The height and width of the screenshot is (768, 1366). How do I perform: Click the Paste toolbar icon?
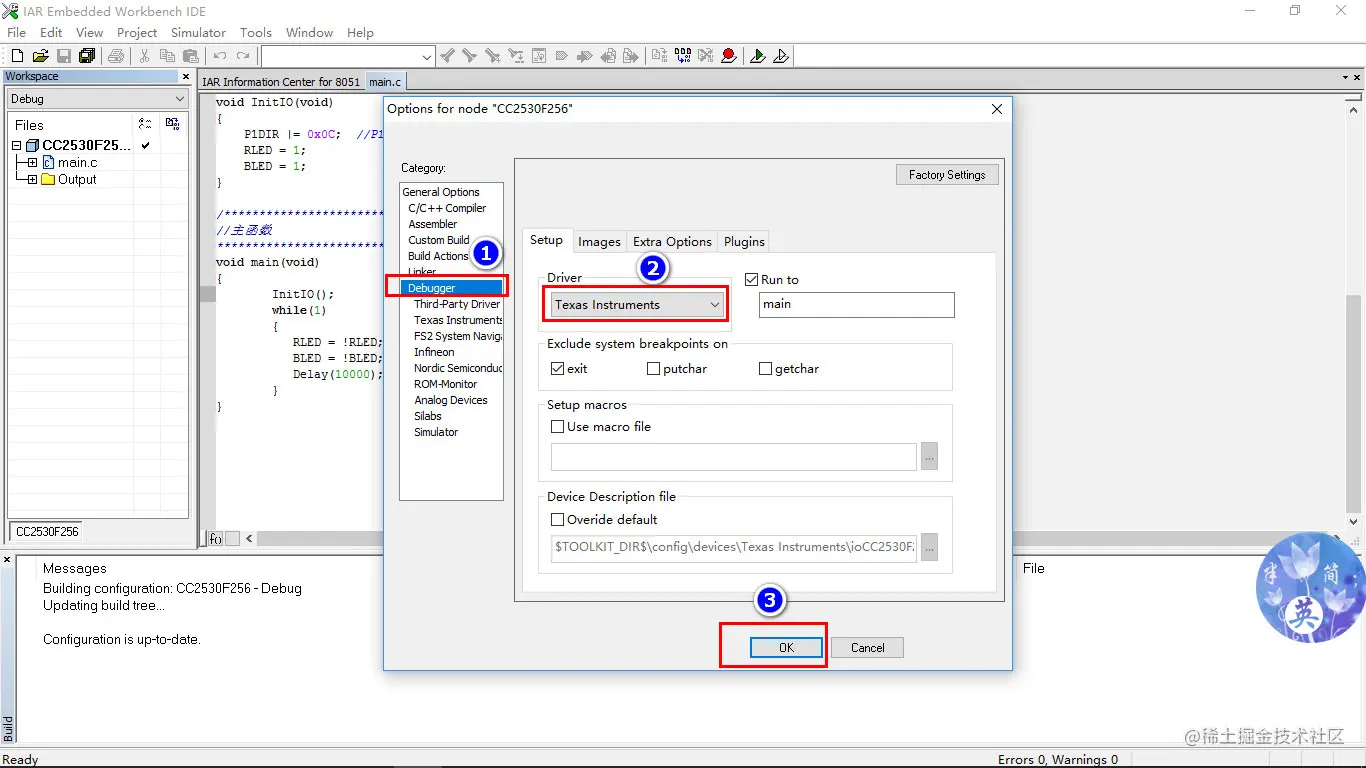click(190, 56)
